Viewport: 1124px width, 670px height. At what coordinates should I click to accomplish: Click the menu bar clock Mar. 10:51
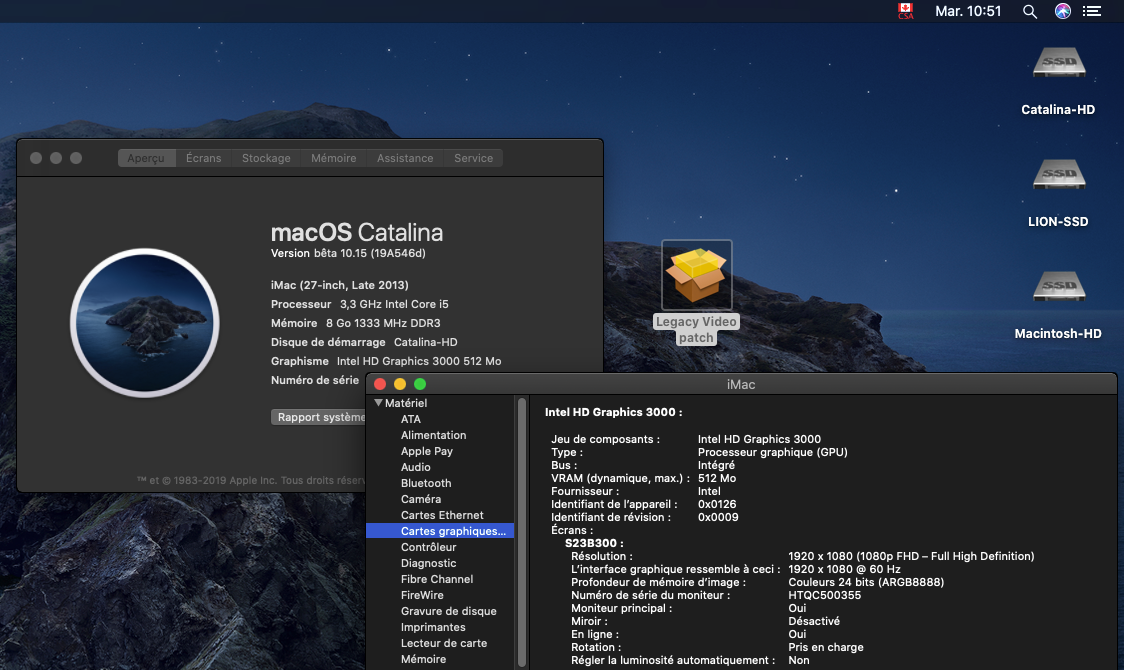(968, 11)
